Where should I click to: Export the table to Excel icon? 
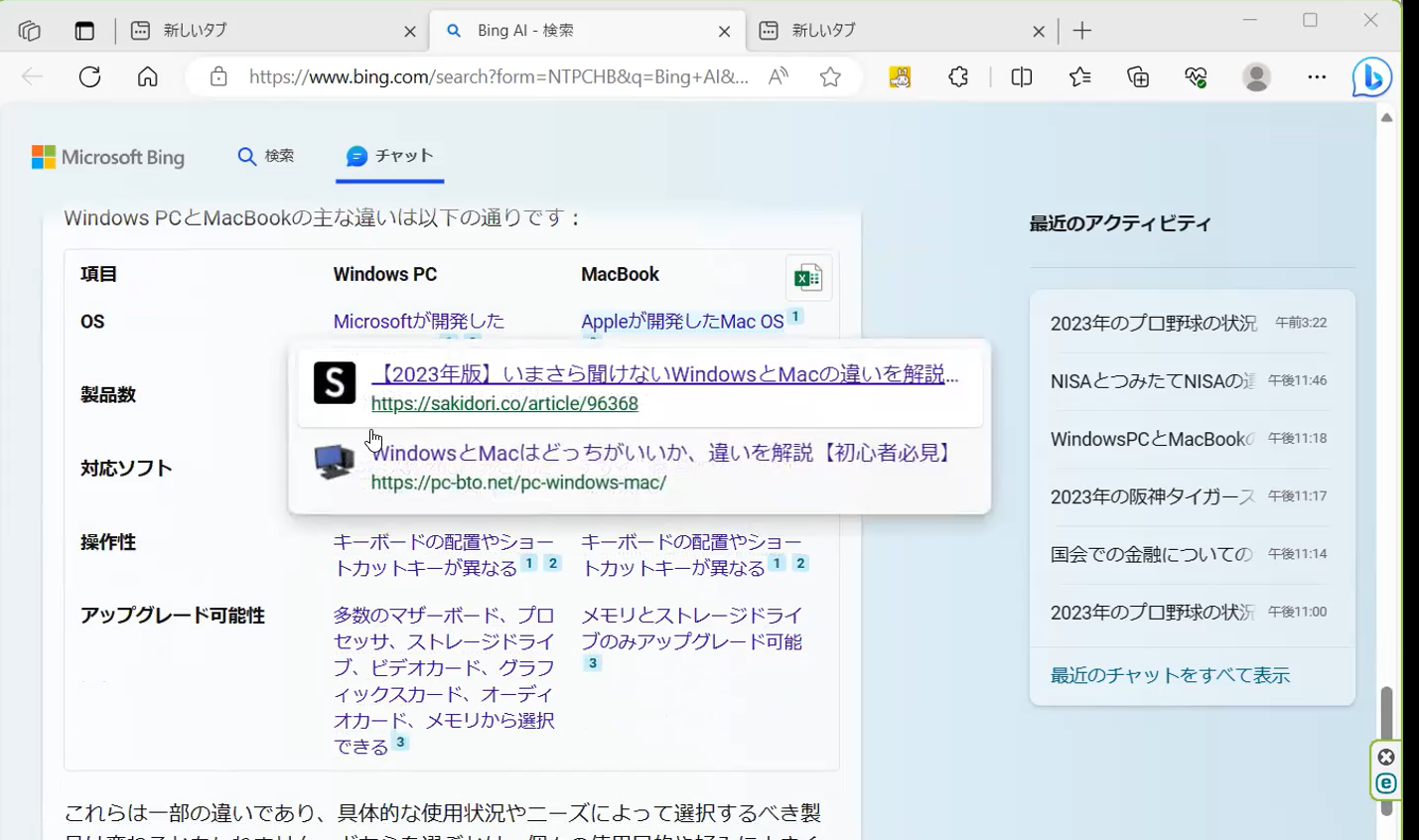[x=808, y=278]
